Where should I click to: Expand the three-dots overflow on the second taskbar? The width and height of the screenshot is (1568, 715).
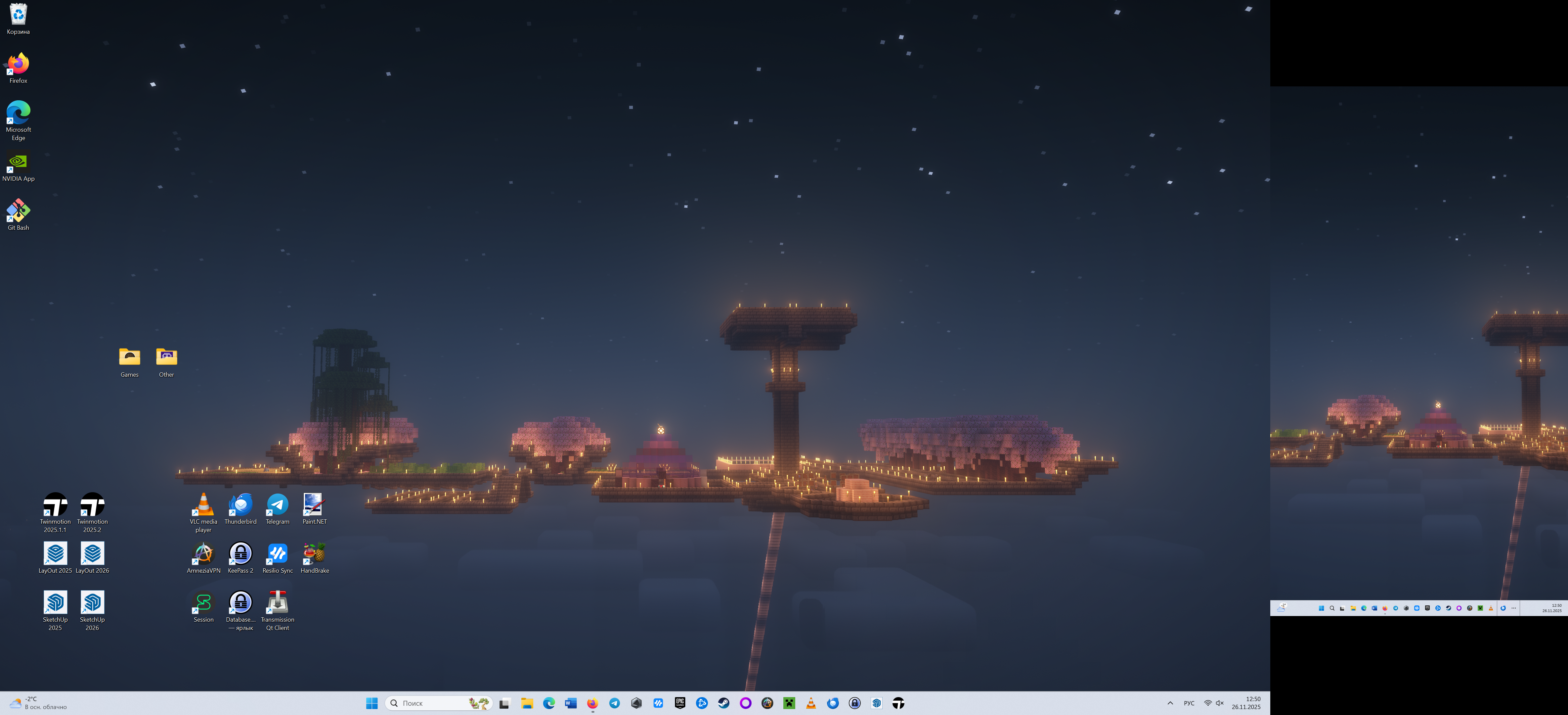(x=1513, y=608)
